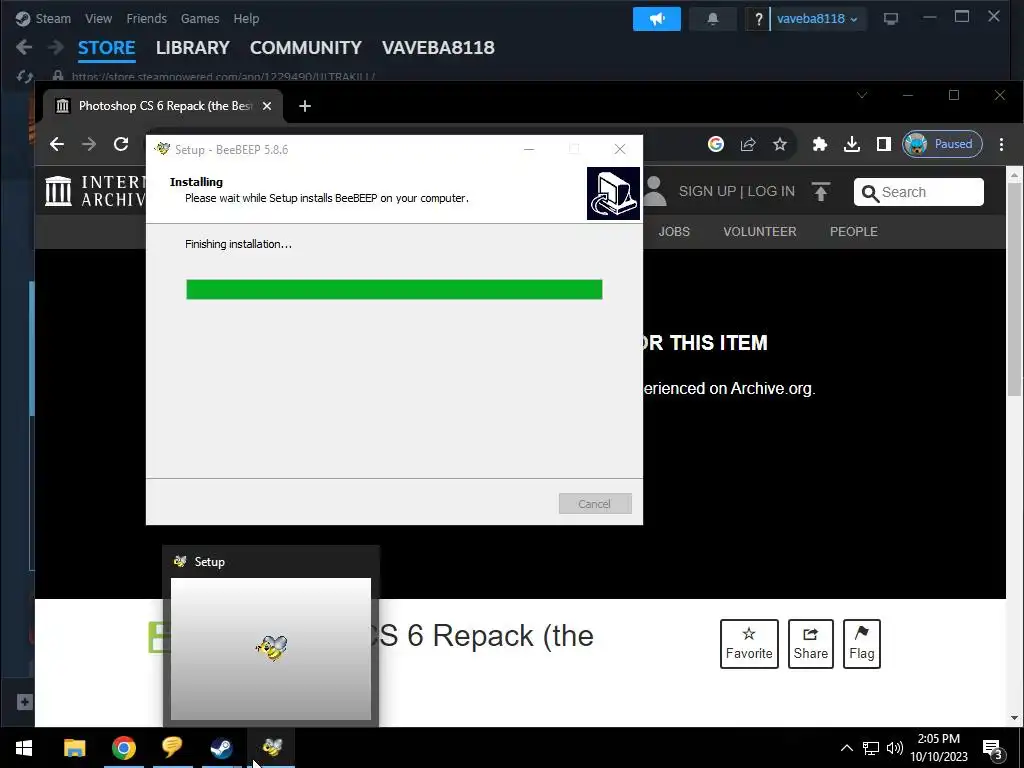Image resolution: width=1024 pixels, height=768 pixels.
Task: Flag this Archive.org item
Action: (861, 644)
